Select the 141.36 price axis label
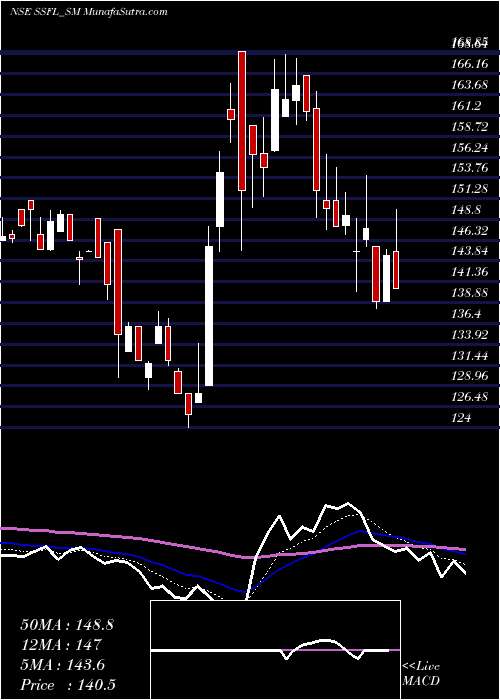Image resolution: width=500 pixels, height=700 pixels. coord(469,271)
